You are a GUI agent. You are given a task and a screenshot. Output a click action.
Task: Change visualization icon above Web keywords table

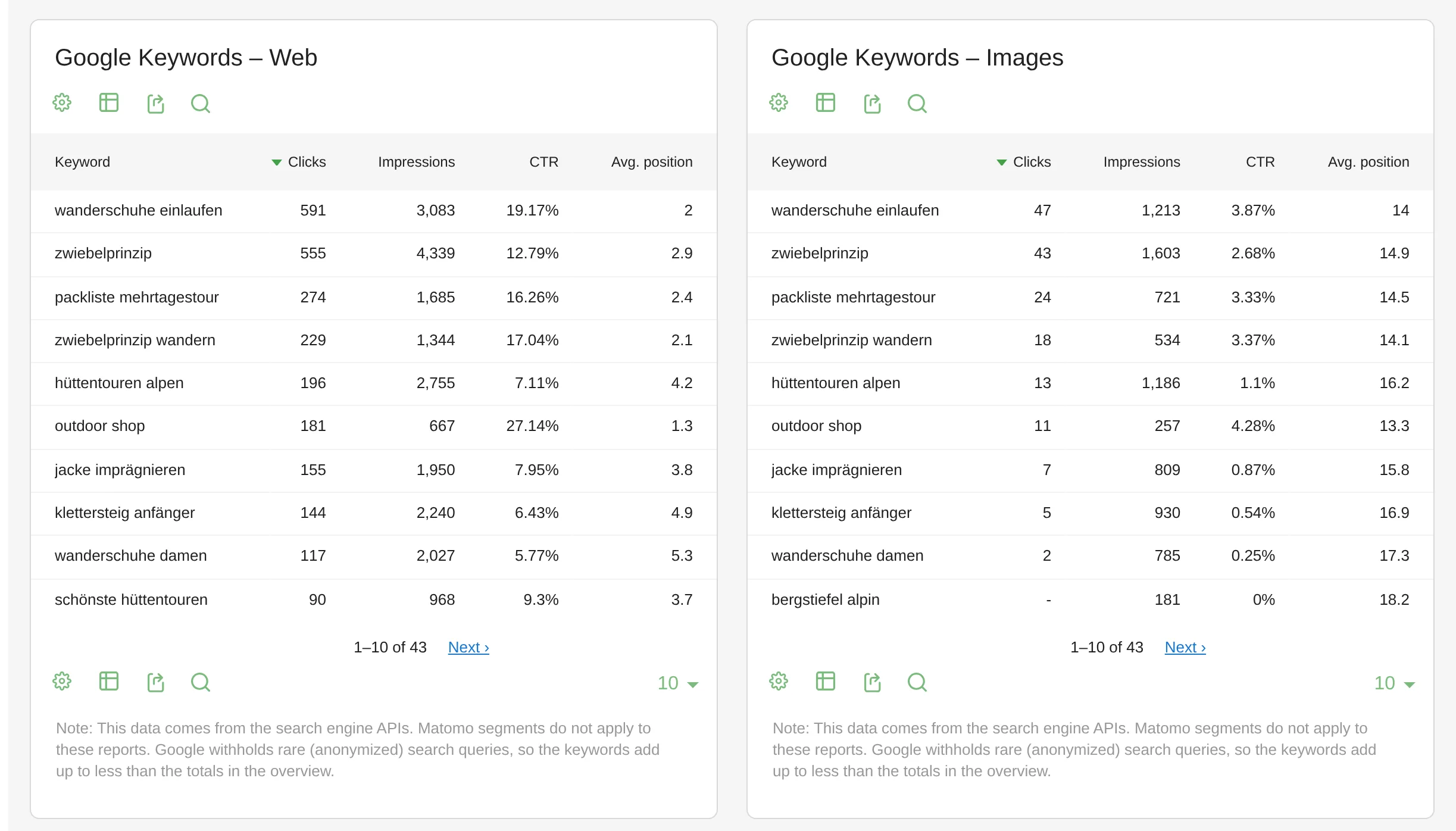pos(109,103)
